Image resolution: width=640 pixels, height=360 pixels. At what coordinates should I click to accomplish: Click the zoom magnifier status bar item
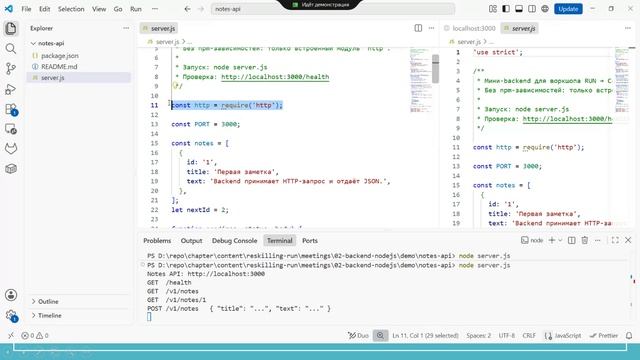[380, 336]
